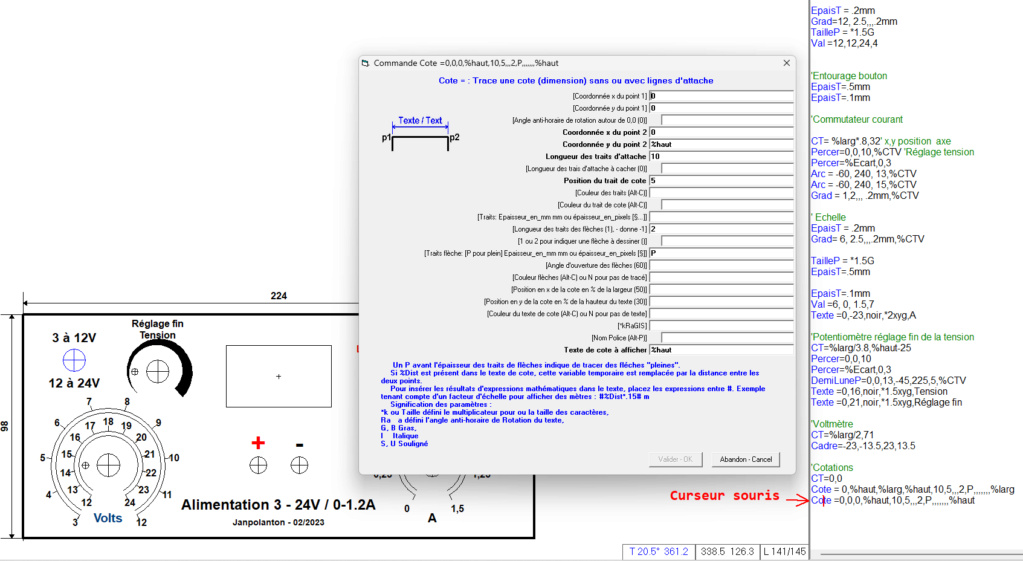Click the Abandon - Cancel button
The image size is (1023, 561).
747,459
